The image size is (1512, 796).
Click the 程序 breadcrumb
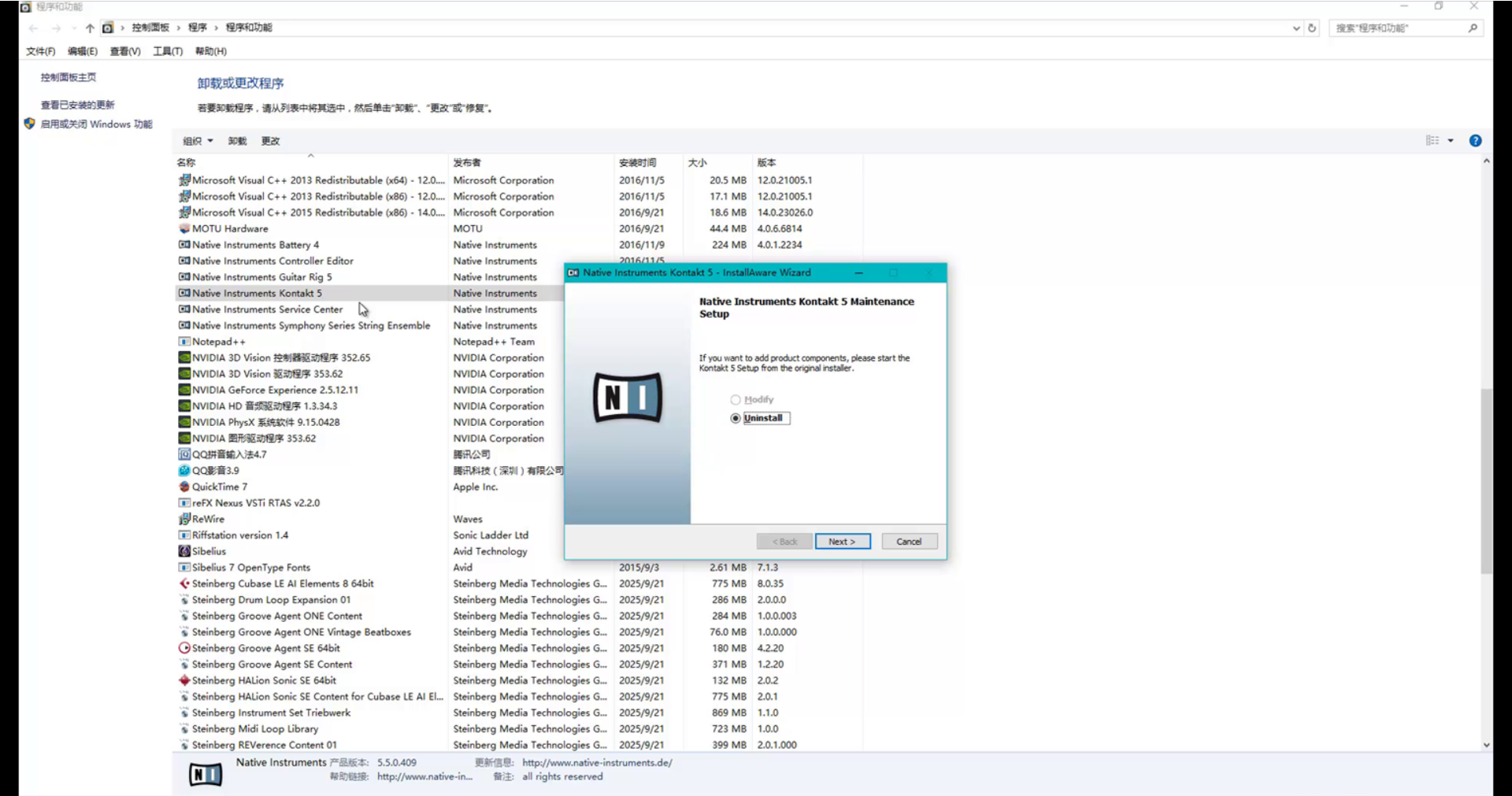[198, 28]
